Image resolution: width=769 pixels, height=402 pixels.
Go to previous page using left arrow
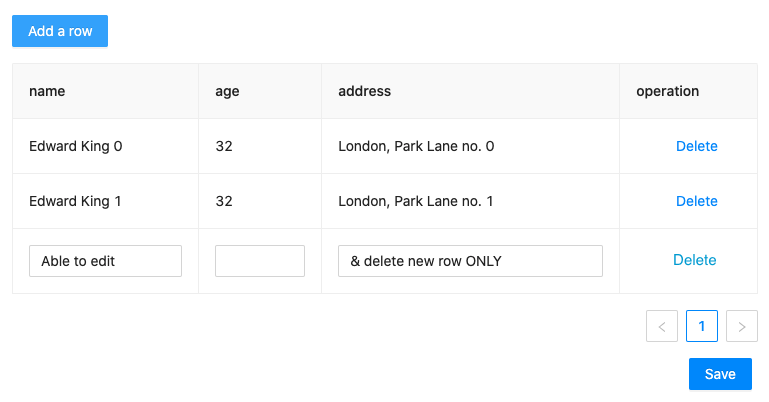[662, 326]
